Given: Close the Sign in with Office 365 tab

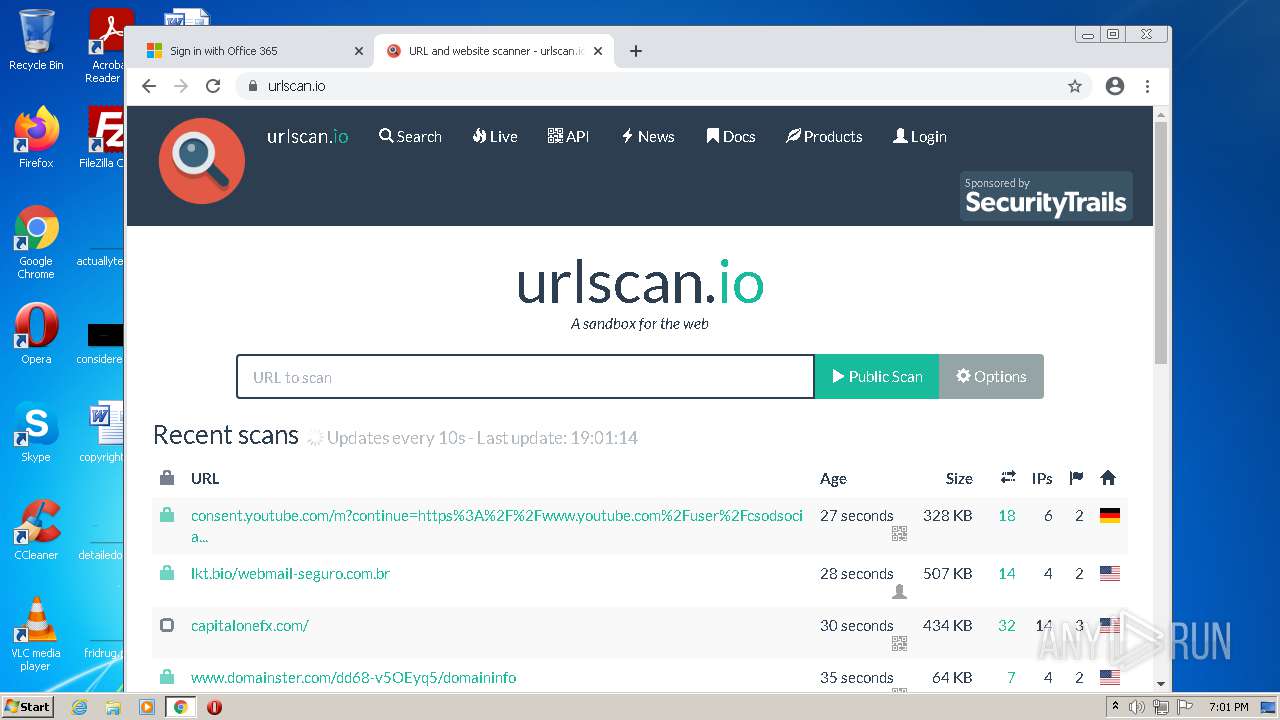Looking at the screenshot, I should (x=359, y=51).
